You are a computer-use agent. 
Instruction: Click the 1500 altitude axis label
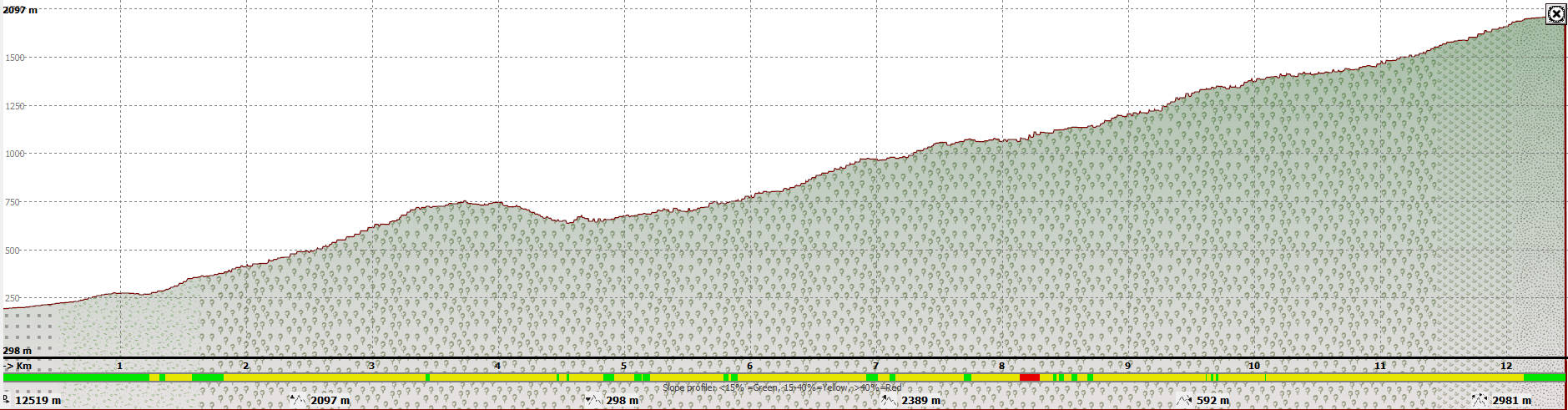(14, 58)
